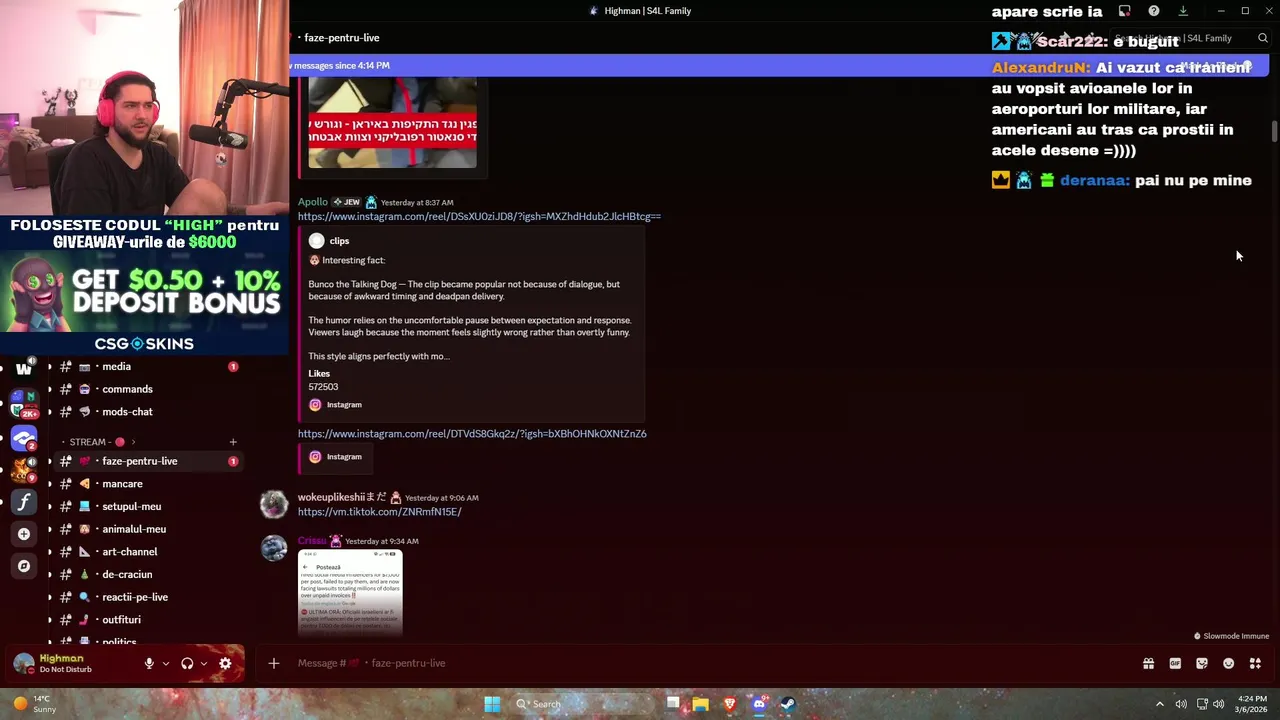Expand the arrow beside the art-channel
This screenshot has width=1280, height=720.
tap(50, 552)
